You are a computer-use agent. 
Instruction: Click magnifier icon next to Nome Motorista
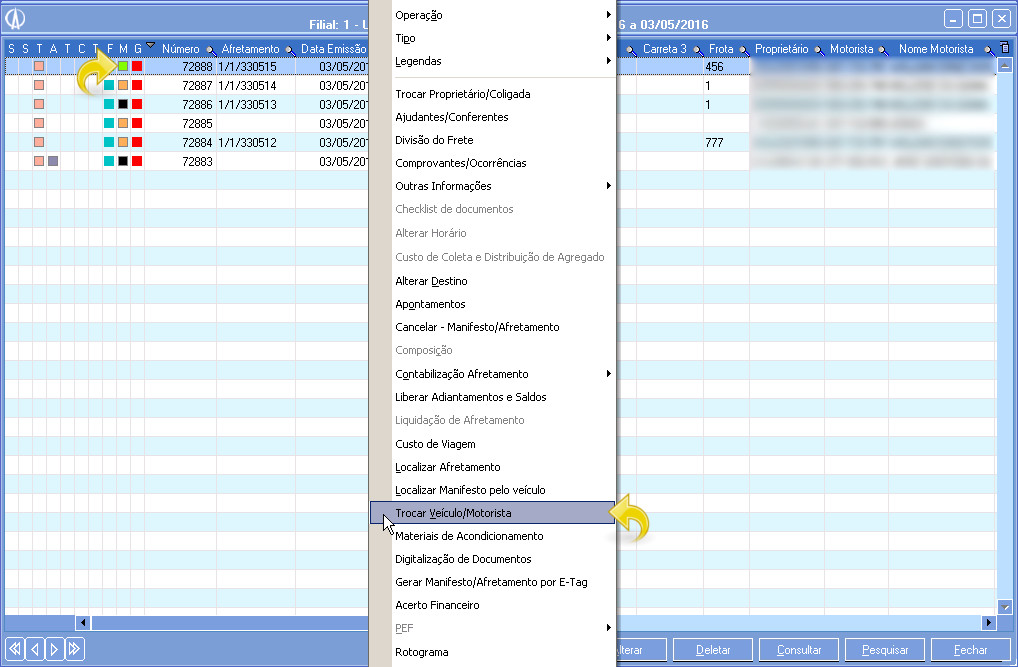click(987, 50)
